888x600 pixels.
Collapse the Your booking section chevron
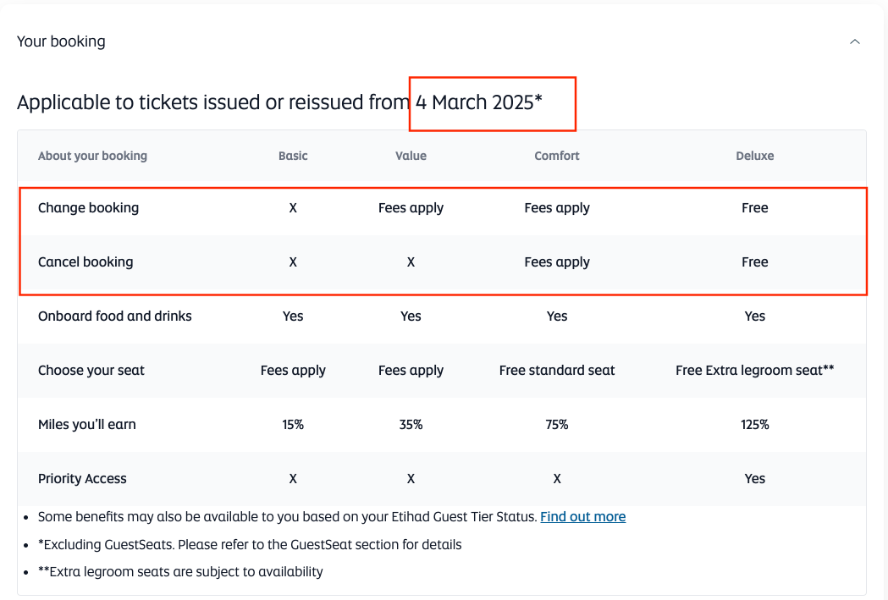click(x=855, y=41)
